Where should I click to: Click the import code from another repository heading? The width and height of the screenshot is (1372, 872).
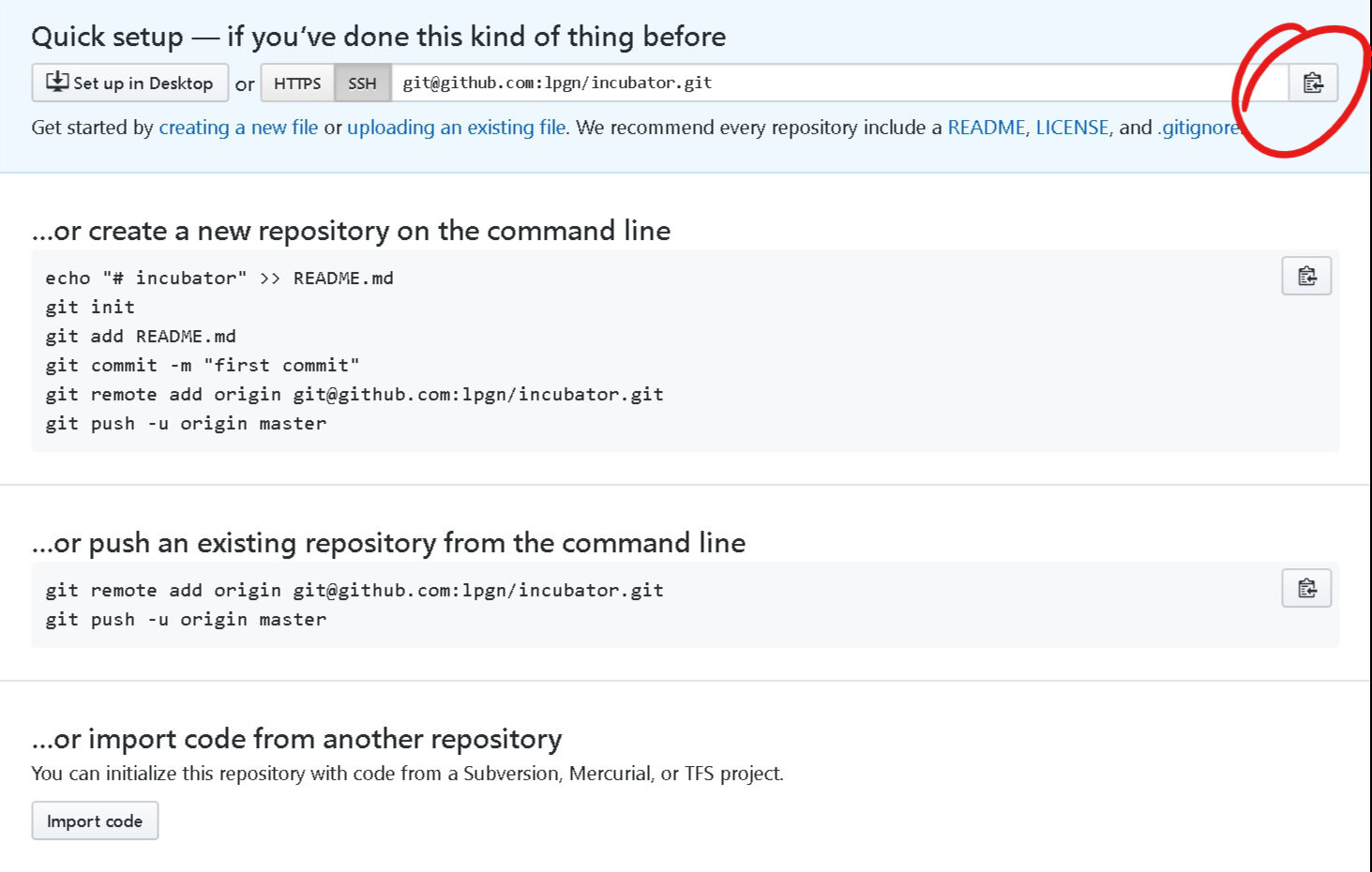(x=296, y=739)
